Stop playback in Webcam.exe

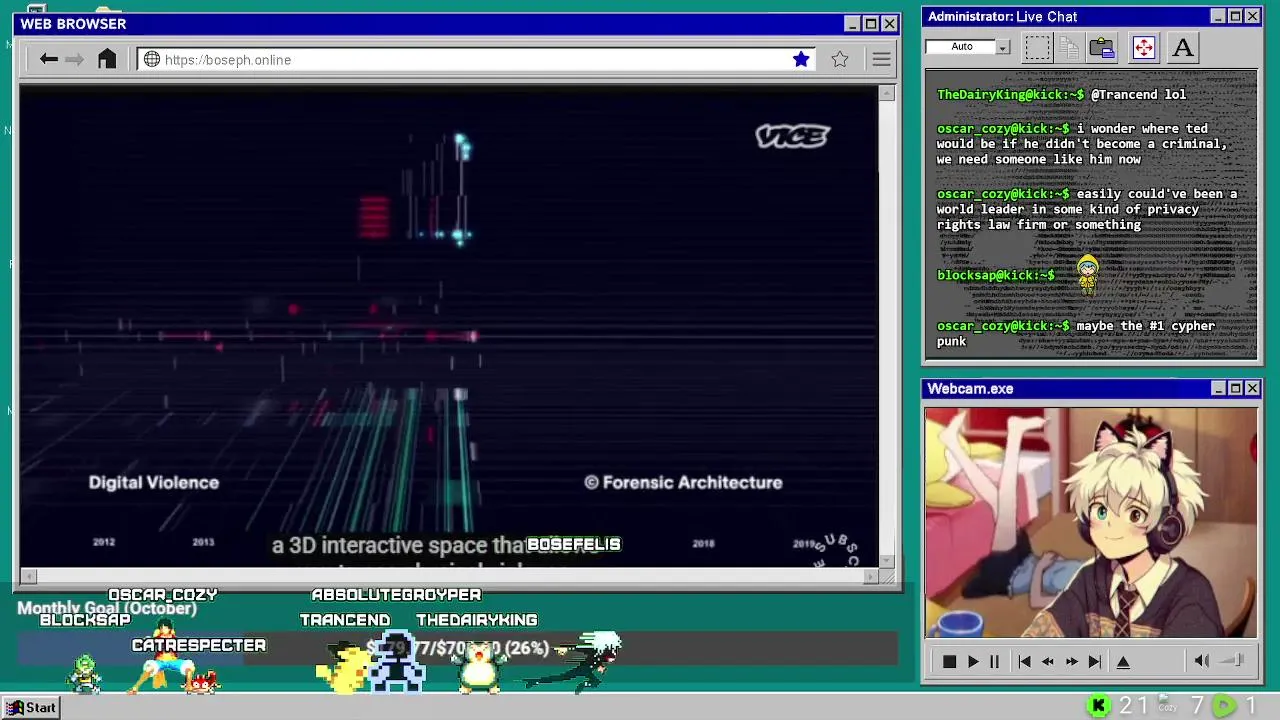[x=949, y=661]
